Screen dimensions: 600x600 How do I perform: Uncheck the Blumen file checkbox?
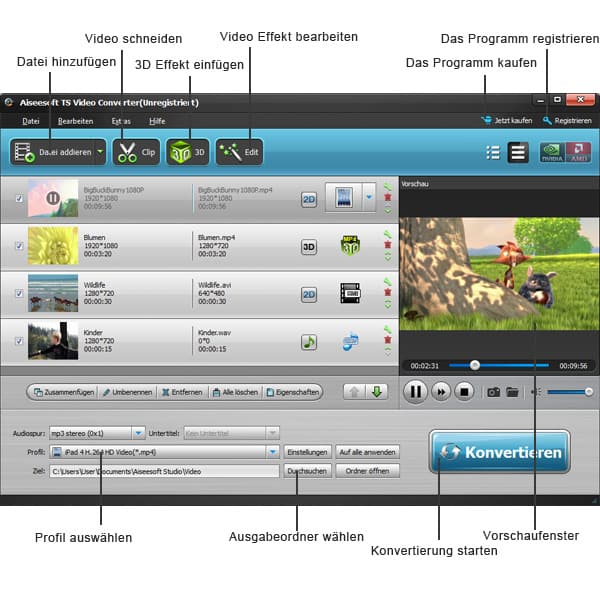tap(19, 246)
